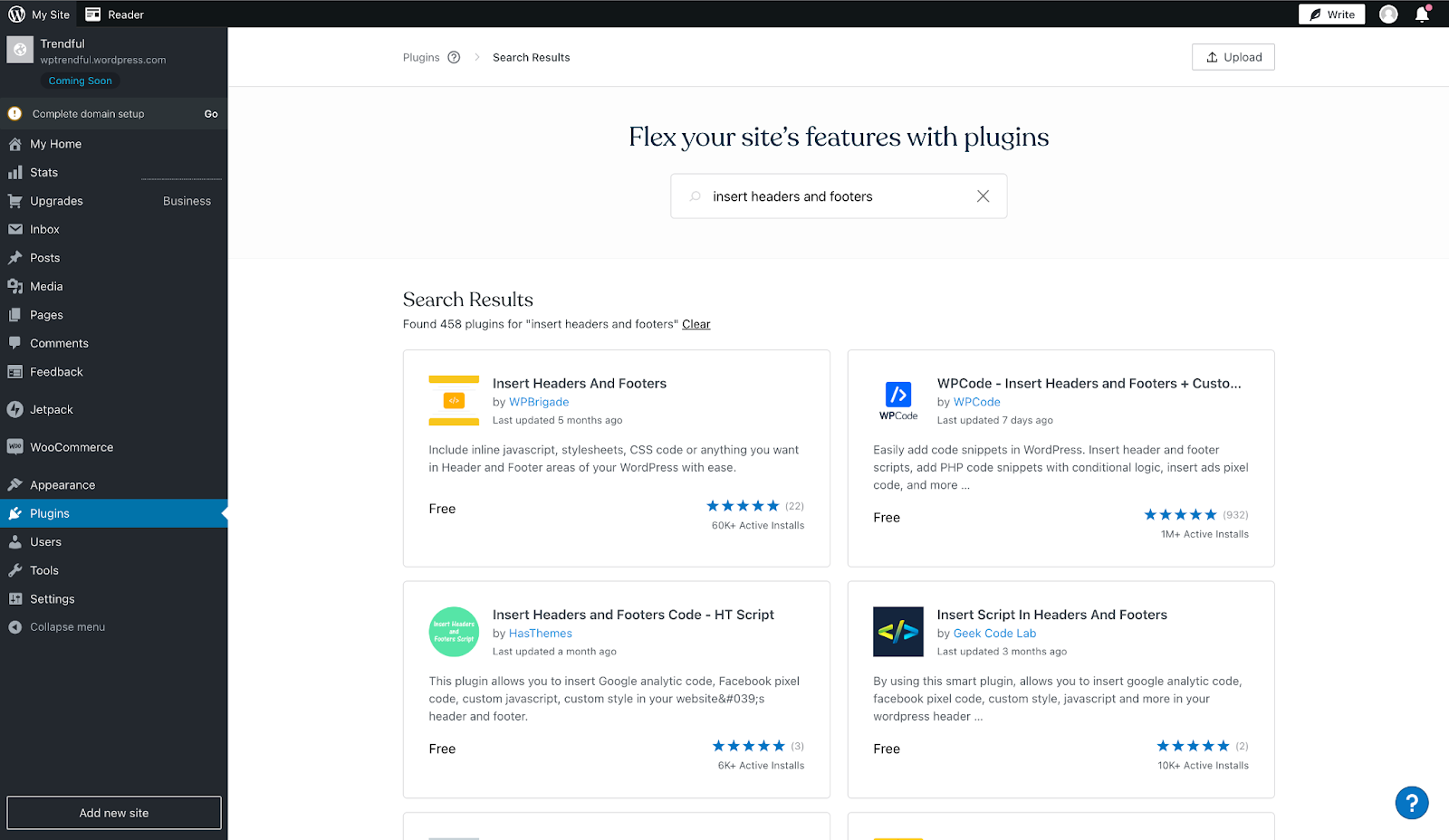The image size is (1449, 840).
Task: Open the help bubble icon at bottom right
Action: click(x=1412, y=802)
